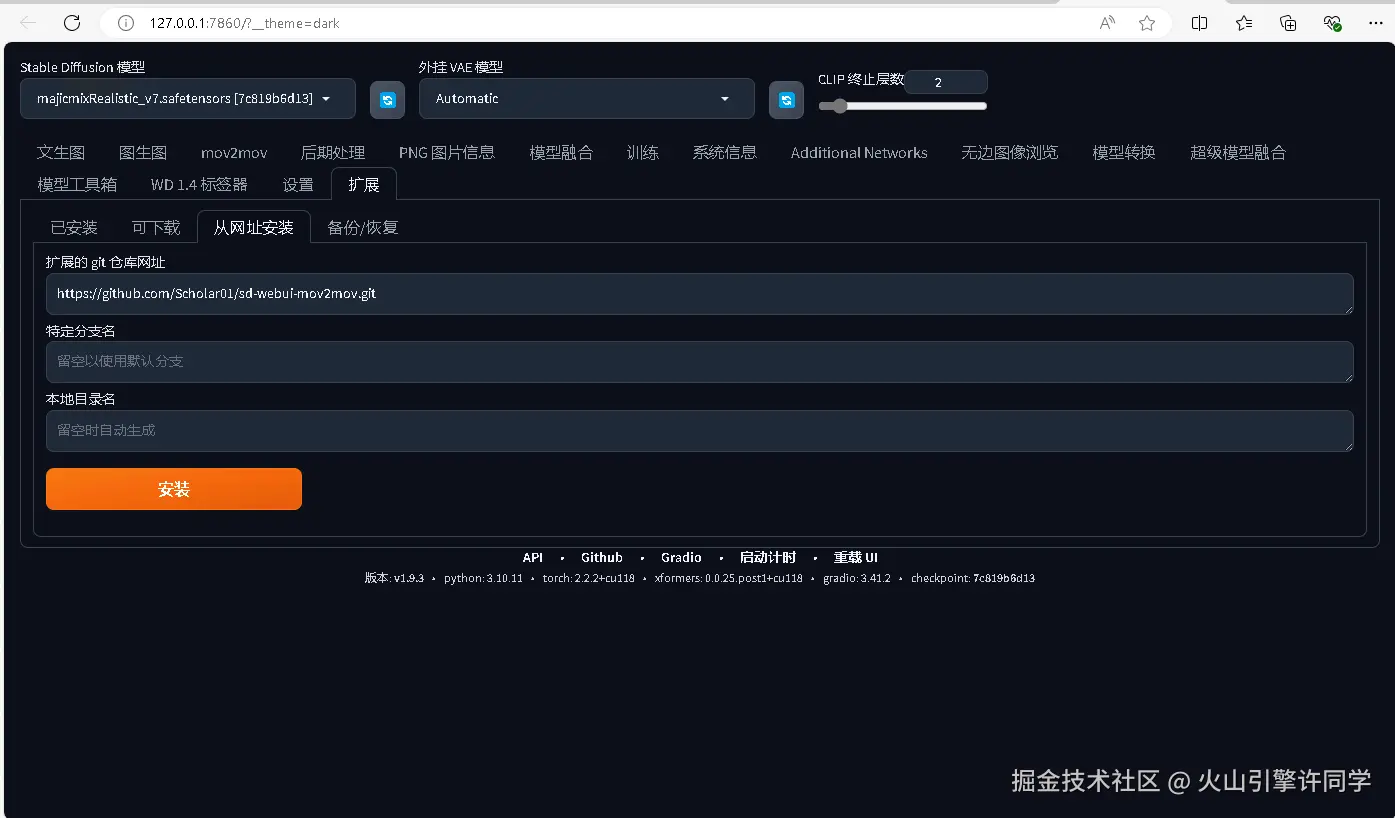Open browser settings and more menu
This screenshot has width=1395, height=818.
click(1375, 23)
